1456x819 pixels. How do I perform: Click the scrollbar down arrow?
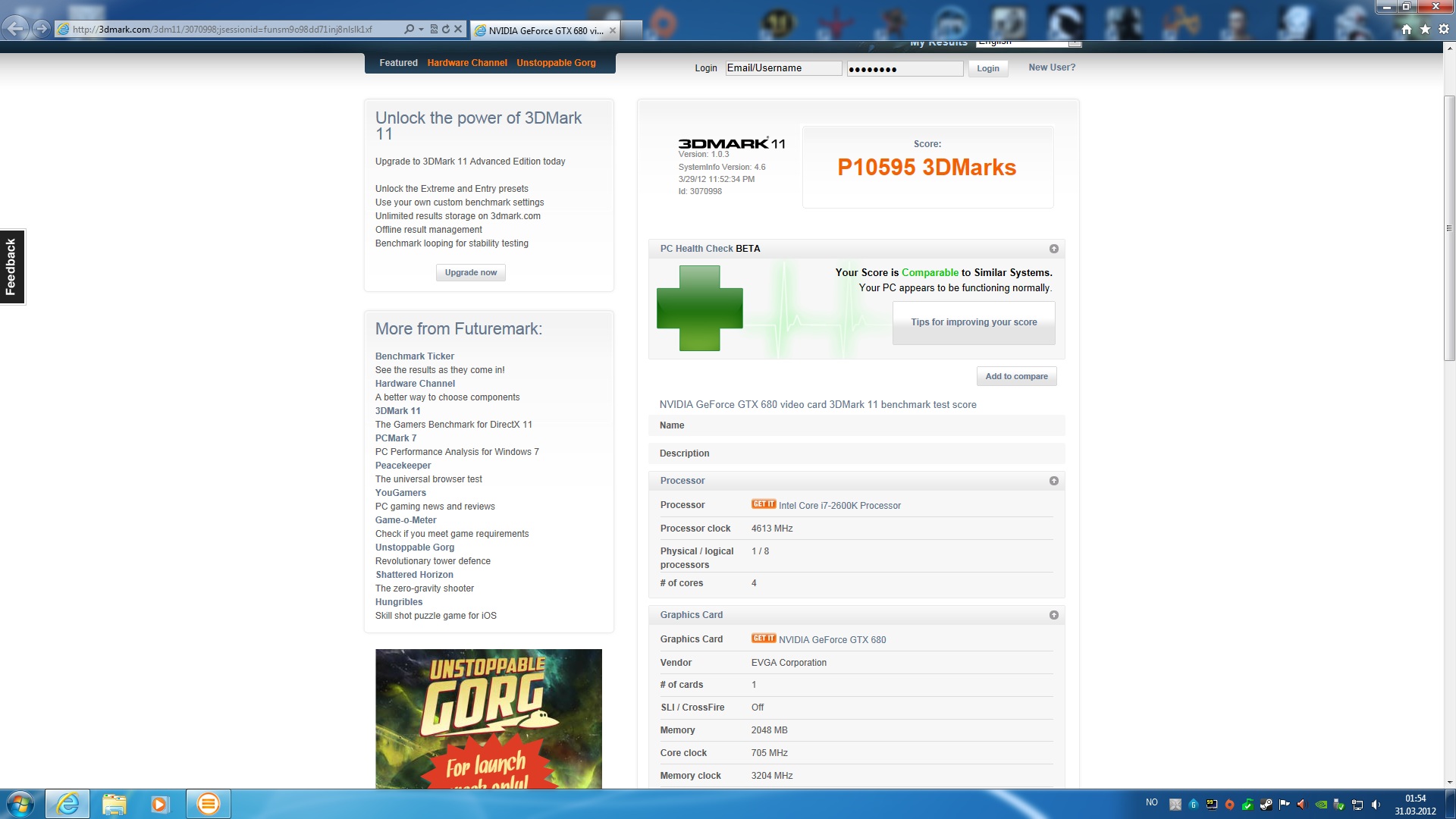click(x=1449, y=782)
